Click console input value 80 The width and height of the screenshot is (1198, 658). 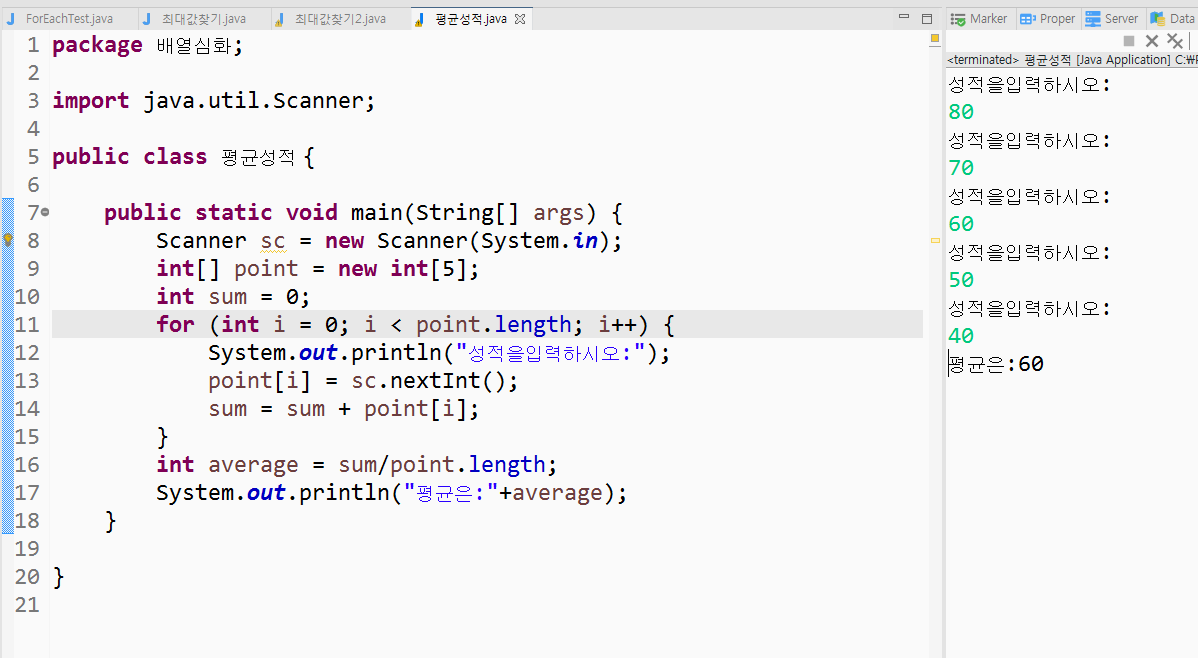[x=961, y=112]
